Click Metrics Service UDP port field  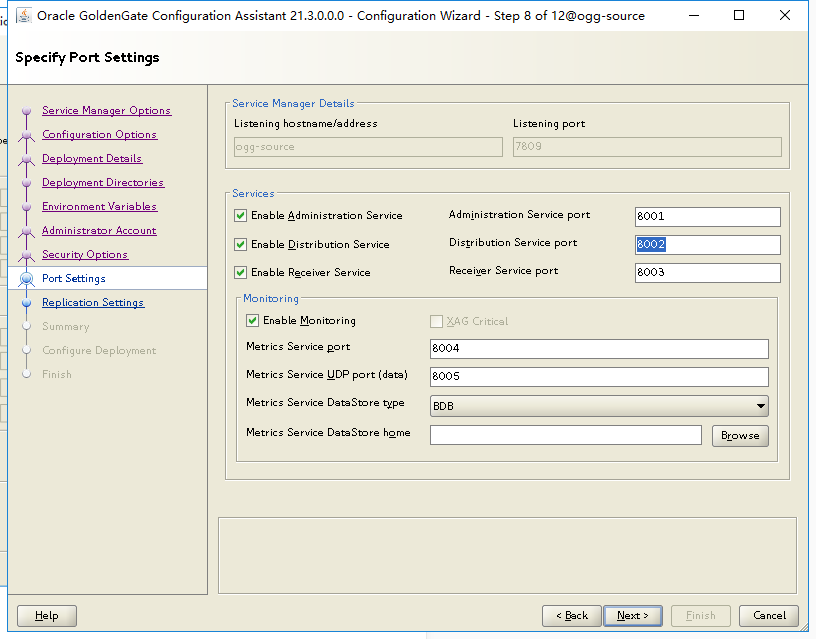coord(599,377)
